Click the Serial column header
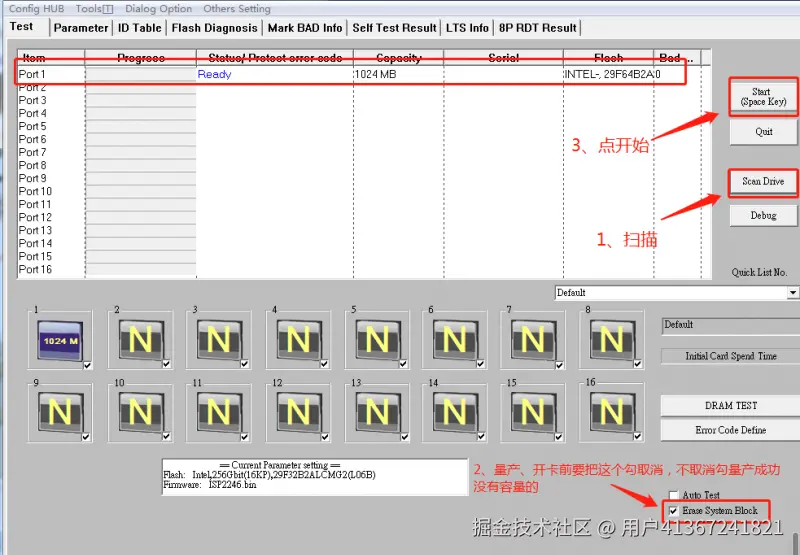Screen dimensions: 800x555 [x=504, y=58]
